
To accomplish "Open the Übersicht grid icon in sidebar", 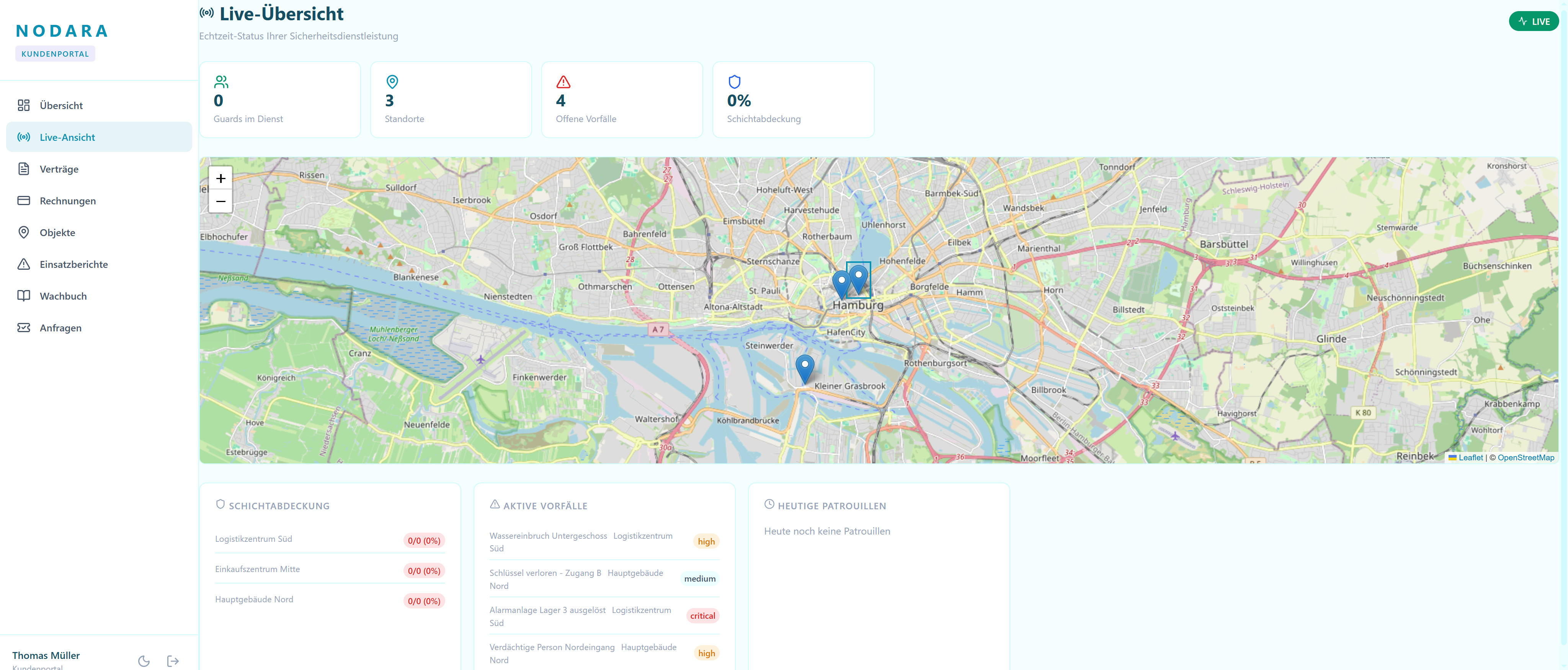I will [24, 105].
